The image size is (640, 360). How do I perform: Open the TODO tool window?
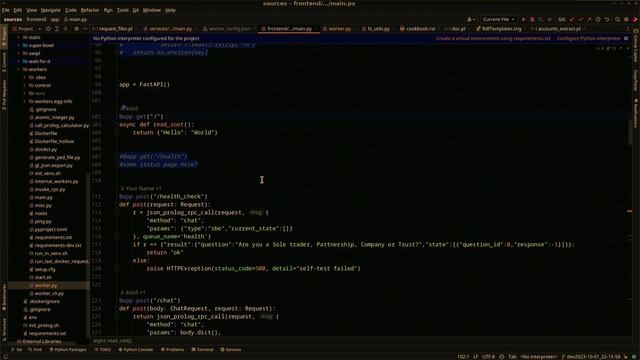pos(102,350)
